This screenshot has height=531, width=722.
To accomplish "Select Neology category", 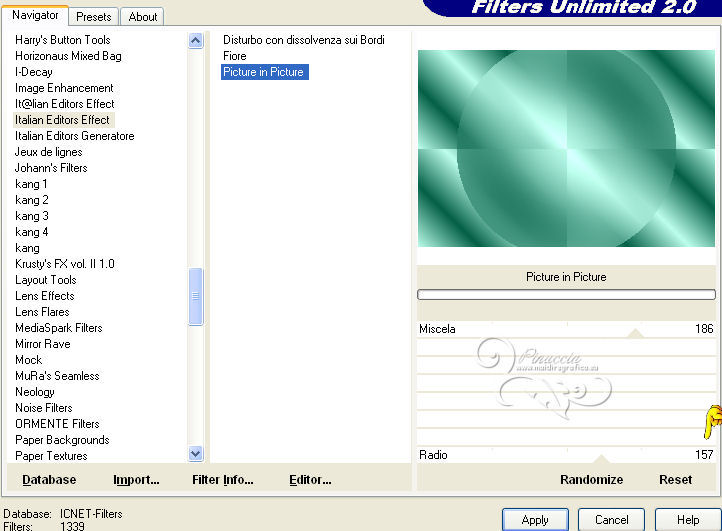I will click(x=35, y=392).
